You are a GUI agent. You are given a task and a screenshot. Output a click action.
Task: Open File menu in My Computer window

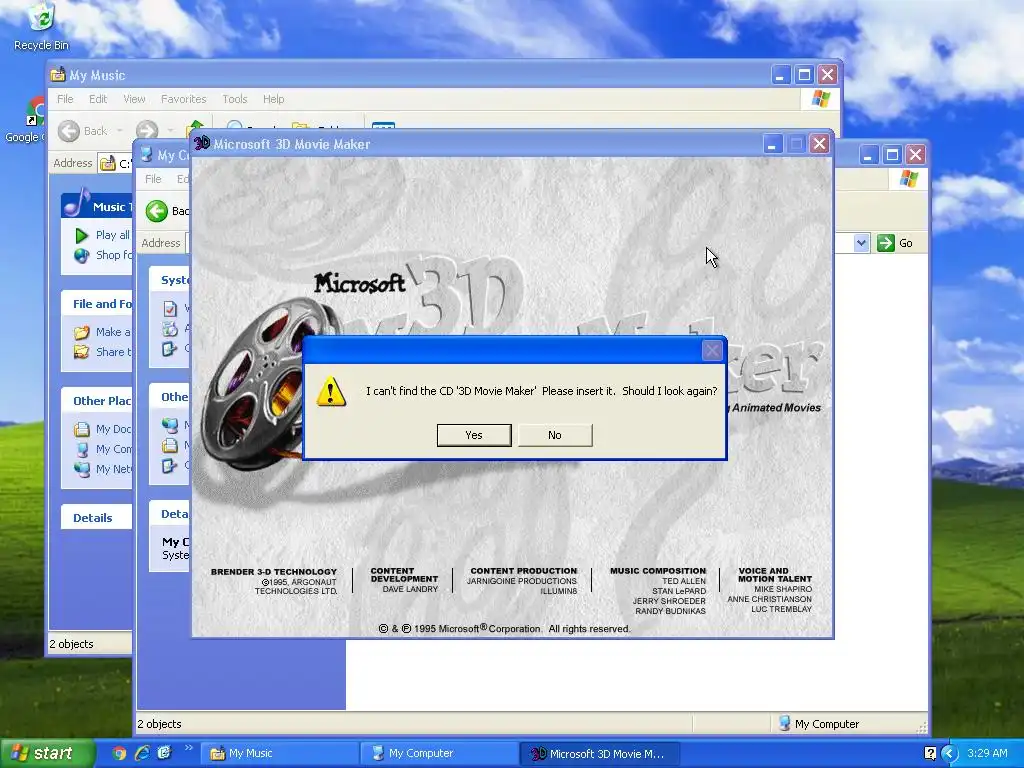[153, 179]
